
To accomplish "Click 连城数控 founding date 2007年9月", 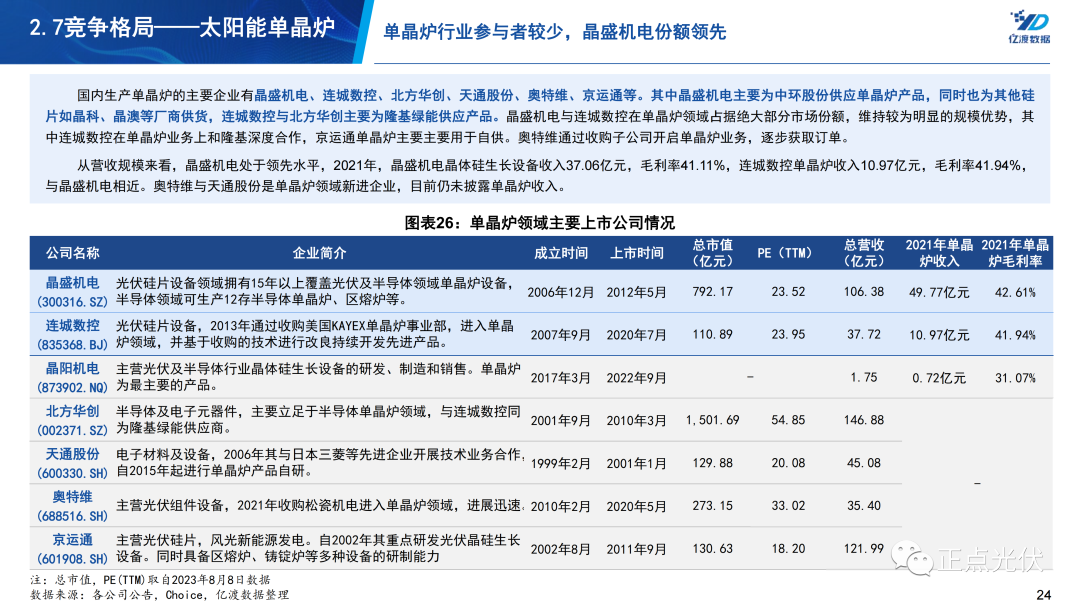I will (561, 335).
